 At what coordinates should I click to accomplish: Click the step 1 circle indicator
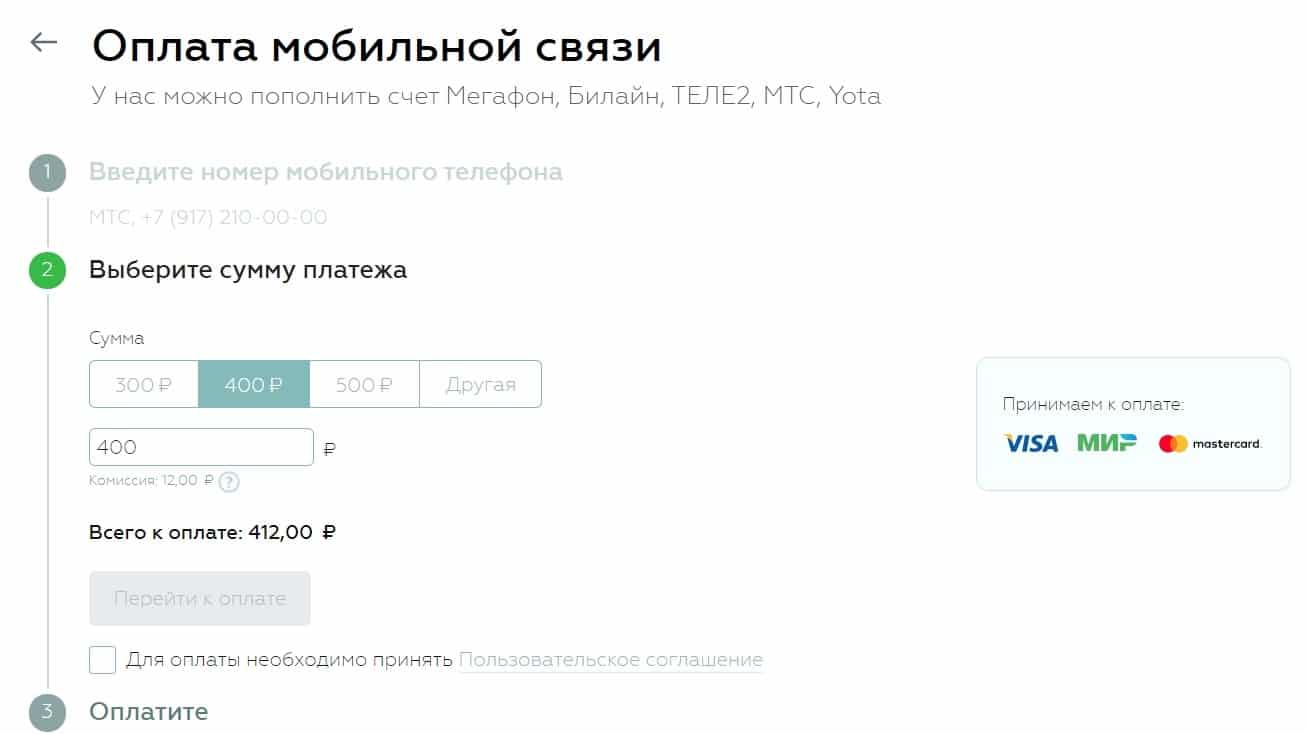pos(47,173)
